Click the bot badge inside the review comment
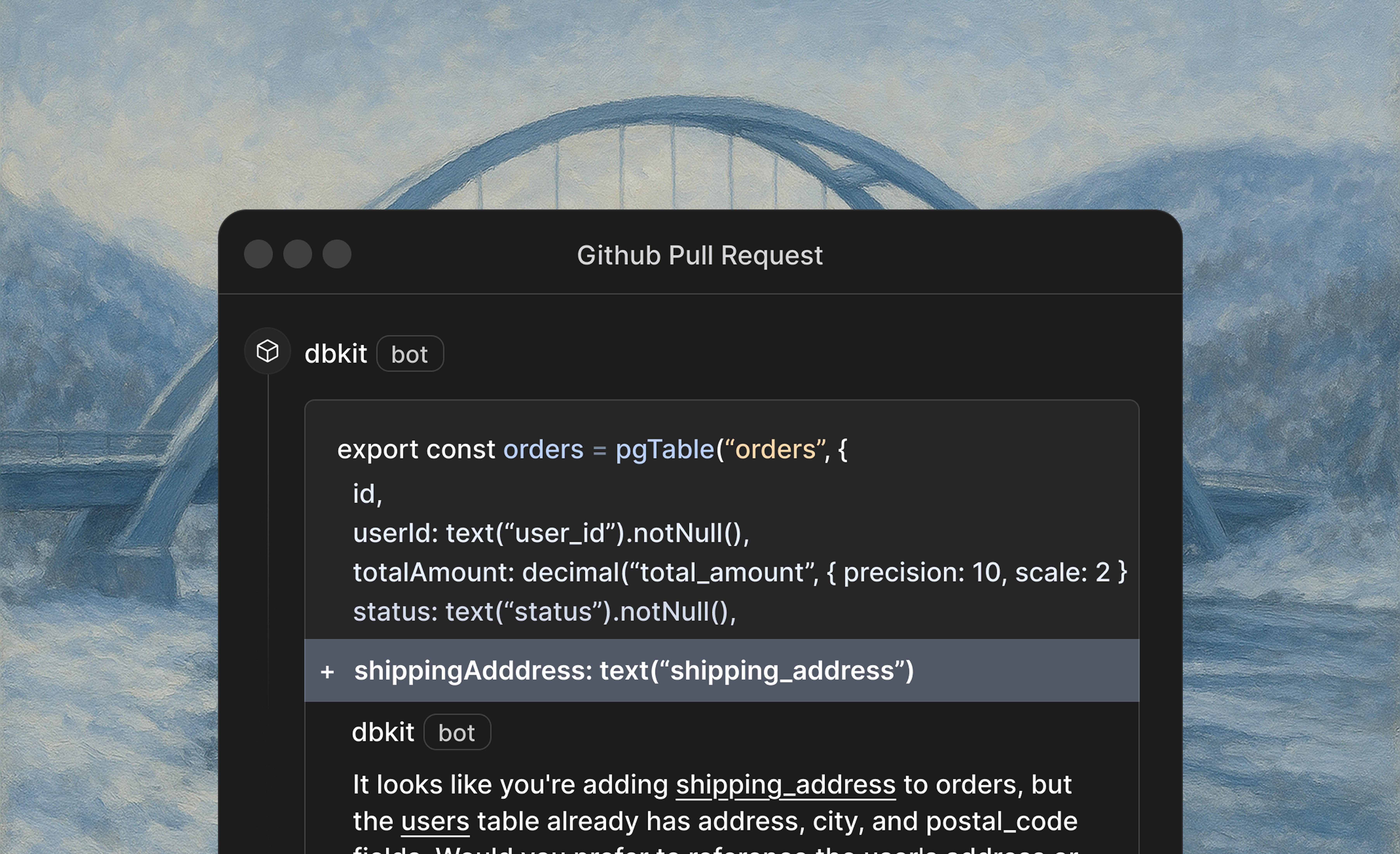 tap(457, 732)
